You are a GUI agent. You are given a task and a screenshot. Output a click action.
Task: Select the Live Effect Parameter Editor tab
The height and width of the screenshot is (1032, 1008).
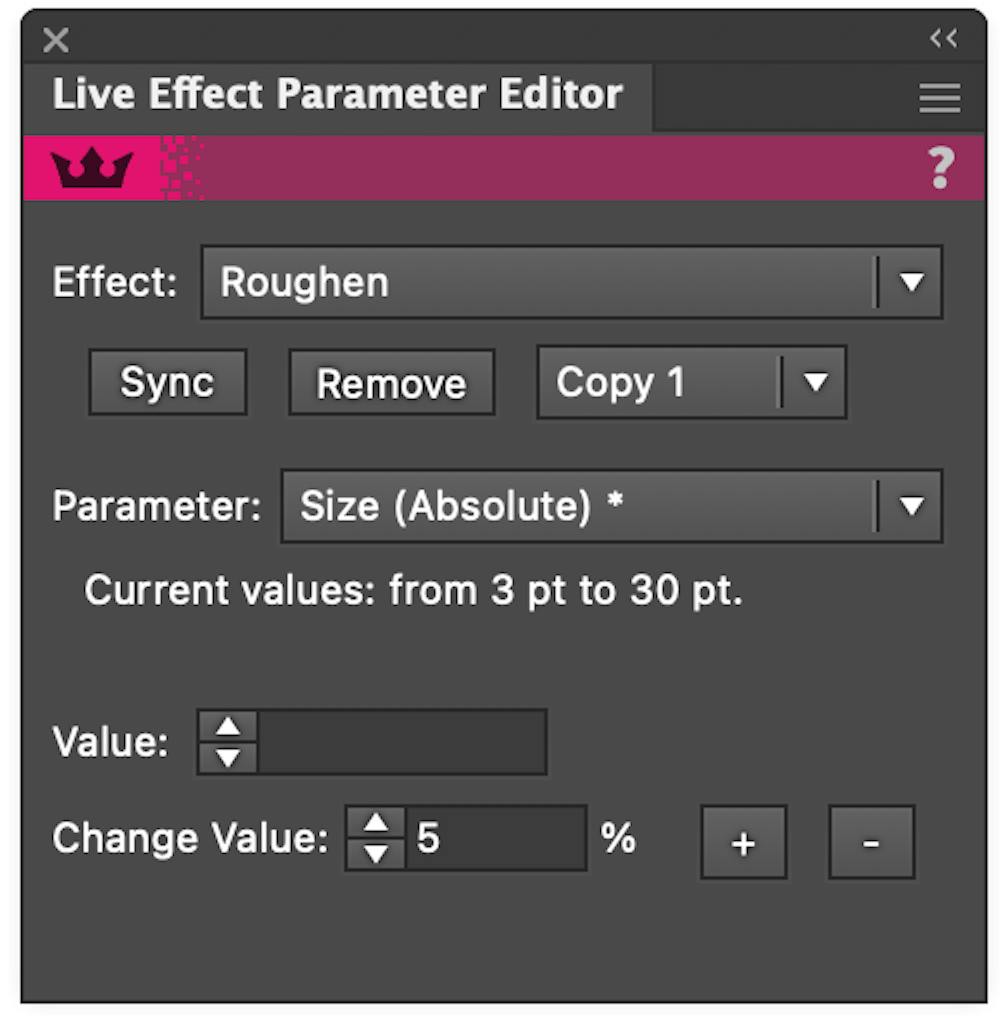(x=337, y=94)
